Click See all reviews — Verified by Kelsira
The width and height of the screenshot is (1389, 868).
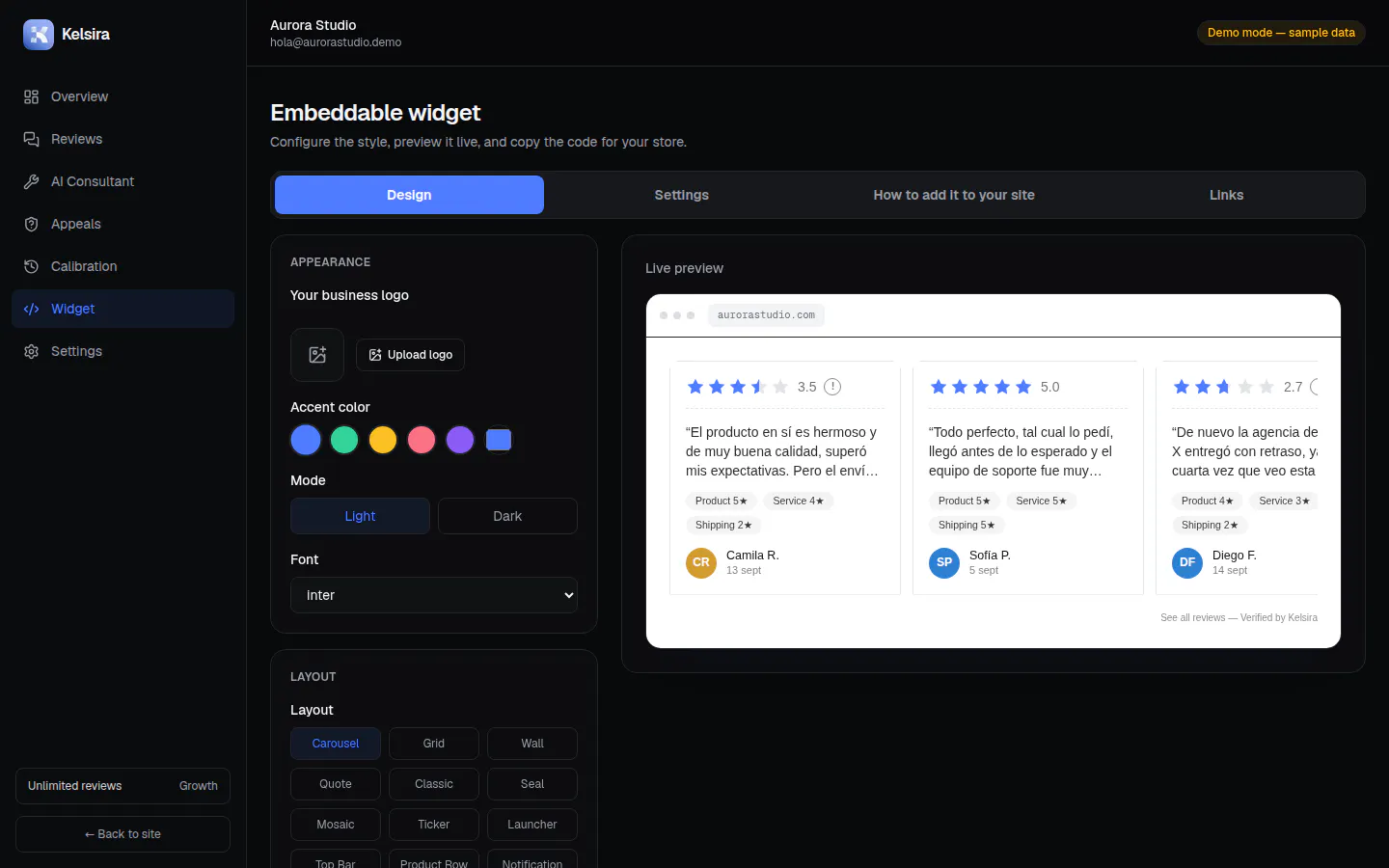tap(1239, 617)
